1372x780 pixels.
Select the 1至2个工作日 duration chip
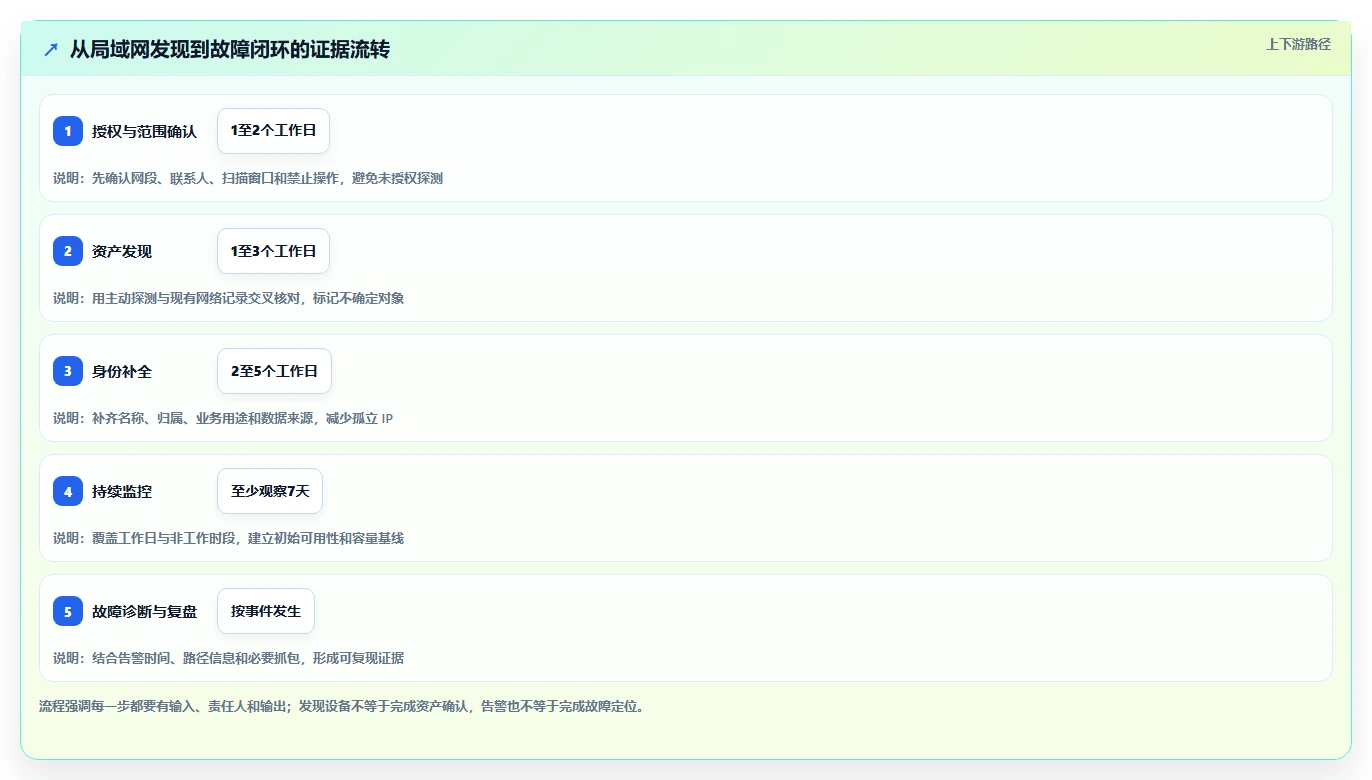click(x=273, y=131)
